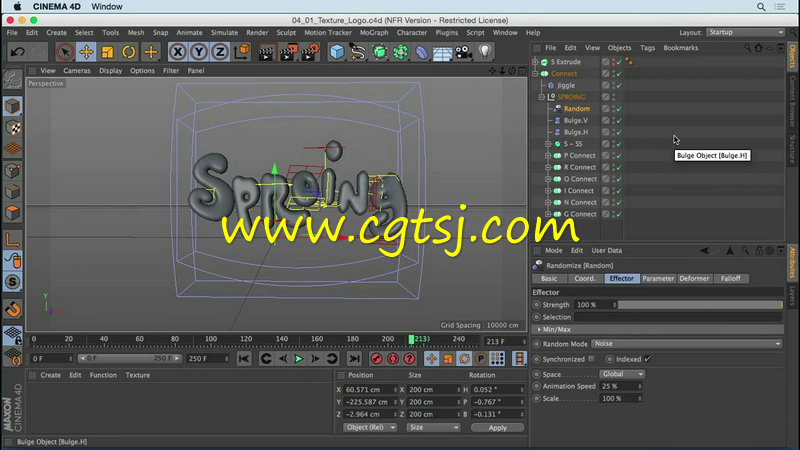Screen dimensions: 800x450
Task: Open the Spotlight search icon
Action: [761, 7]
